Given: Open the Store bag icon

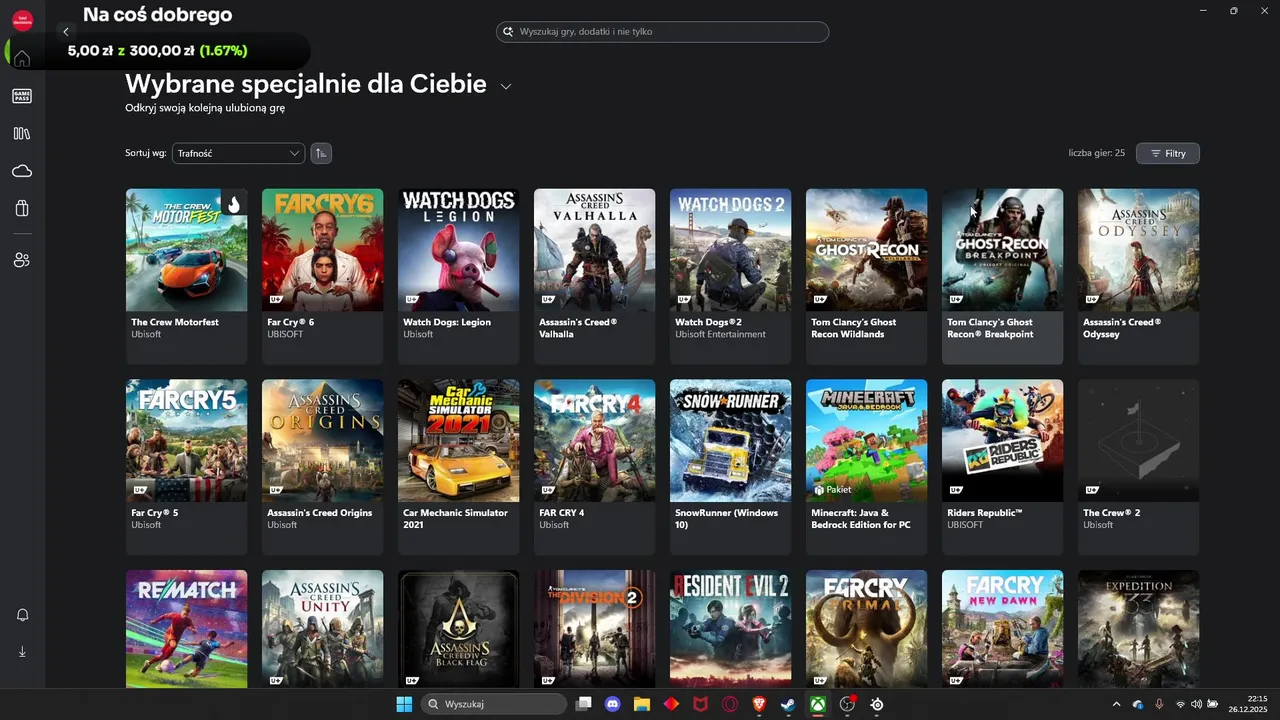Looking at the screenshot, I should [22, 208].
